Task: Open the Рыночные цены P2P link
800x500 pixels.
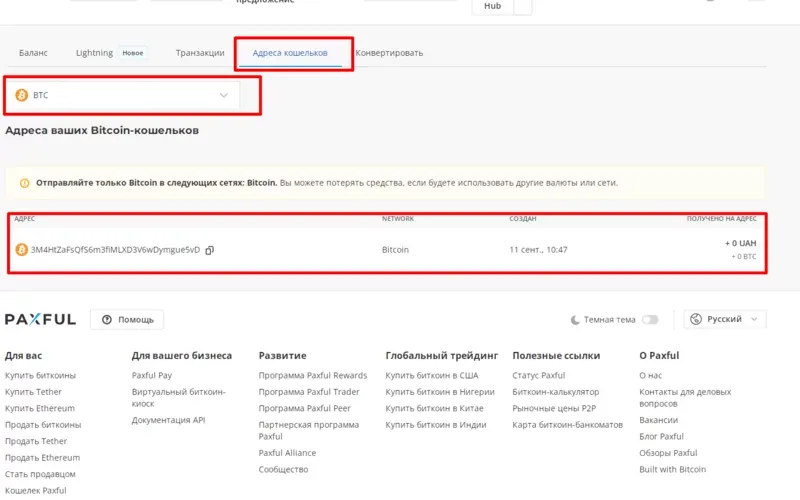Action: tap(554, 408)
